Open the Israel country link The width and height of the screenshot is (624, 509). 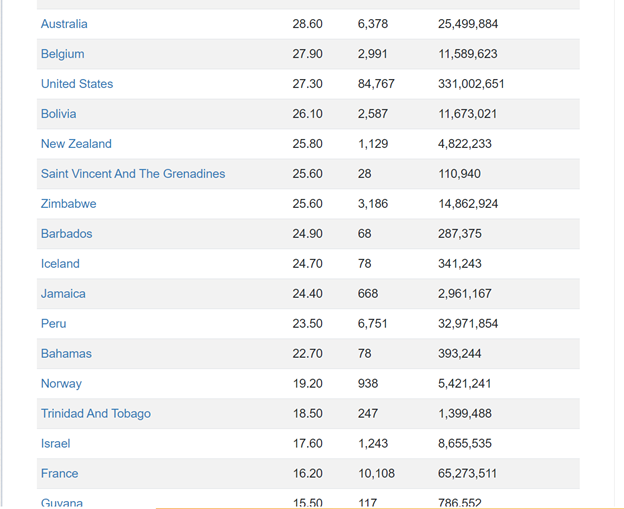[x=55, y=444]
